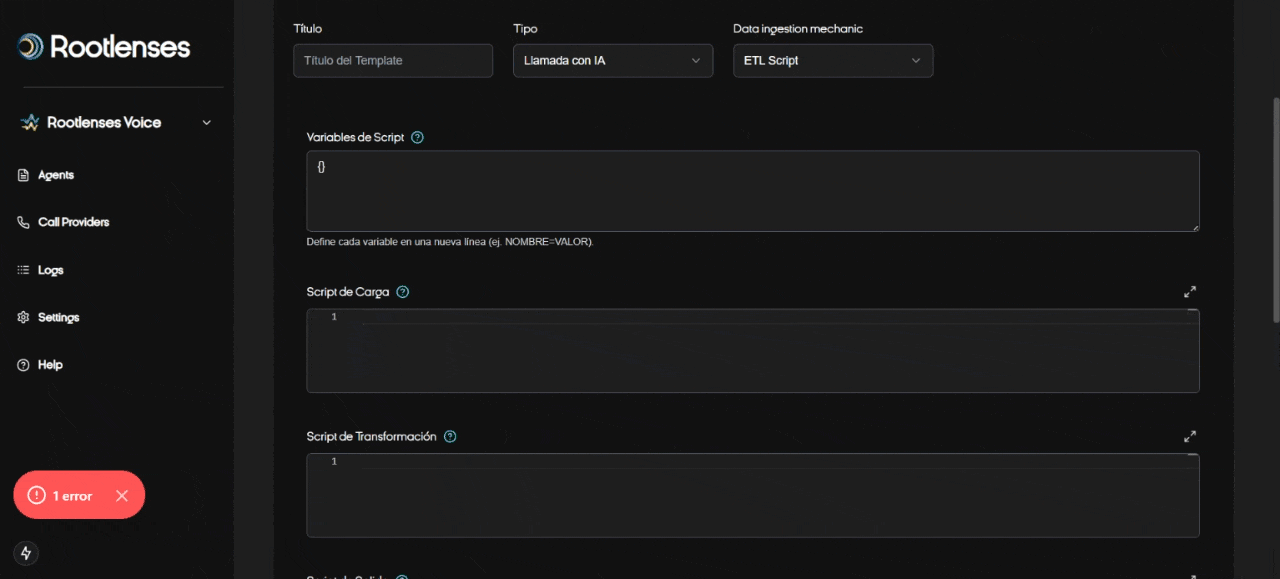The image size is (1280, 579).
Task: Click the 1 error badge
Action: [x=65, y=495]
